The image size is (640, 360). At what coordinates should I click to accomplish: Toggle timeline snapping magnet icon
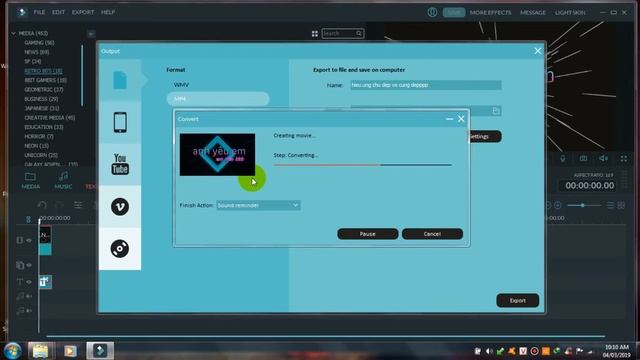click(x=28, y=219)
